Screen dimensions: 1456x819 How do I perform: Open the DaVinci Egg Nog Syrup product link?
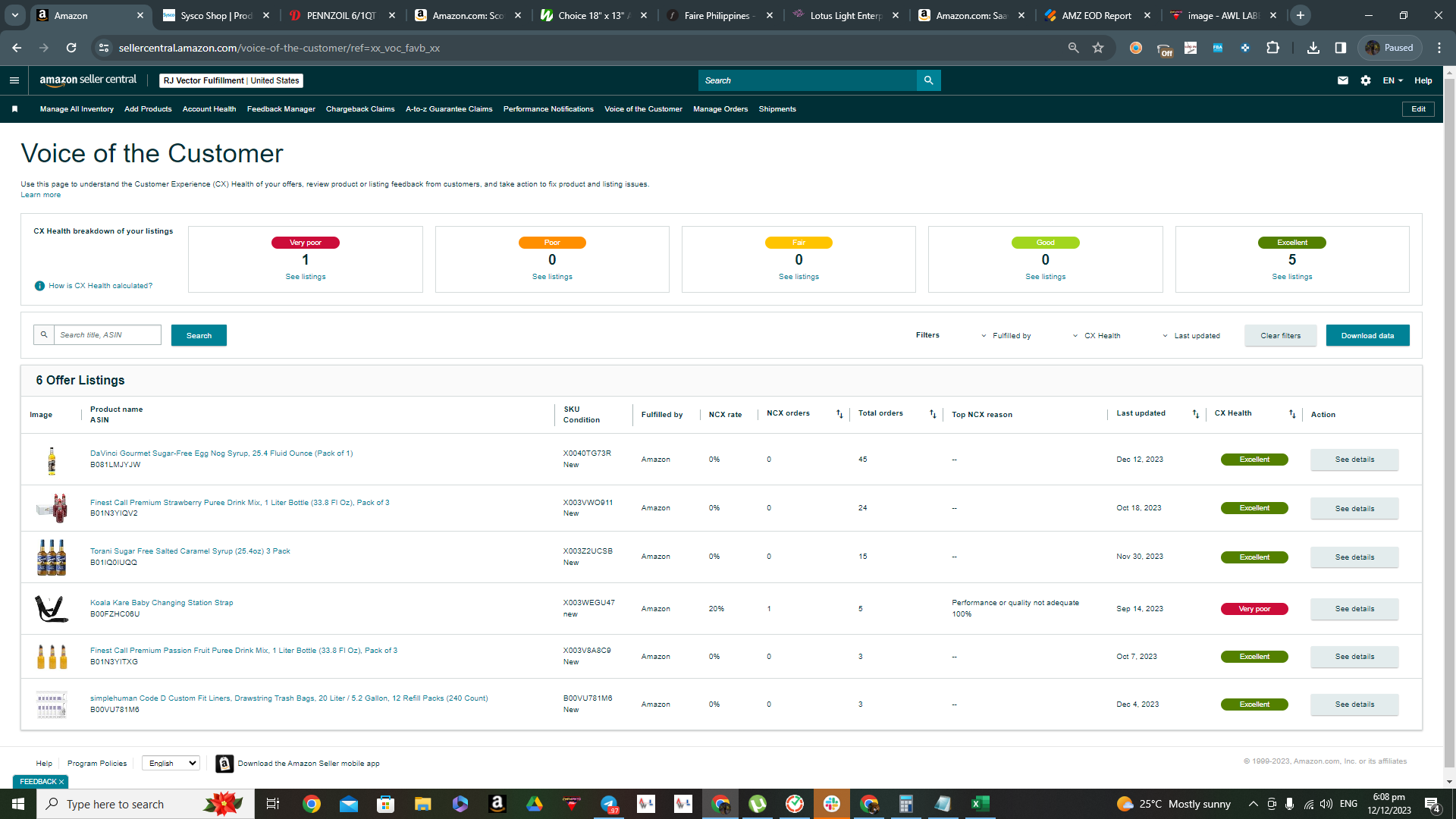point(221,453)
